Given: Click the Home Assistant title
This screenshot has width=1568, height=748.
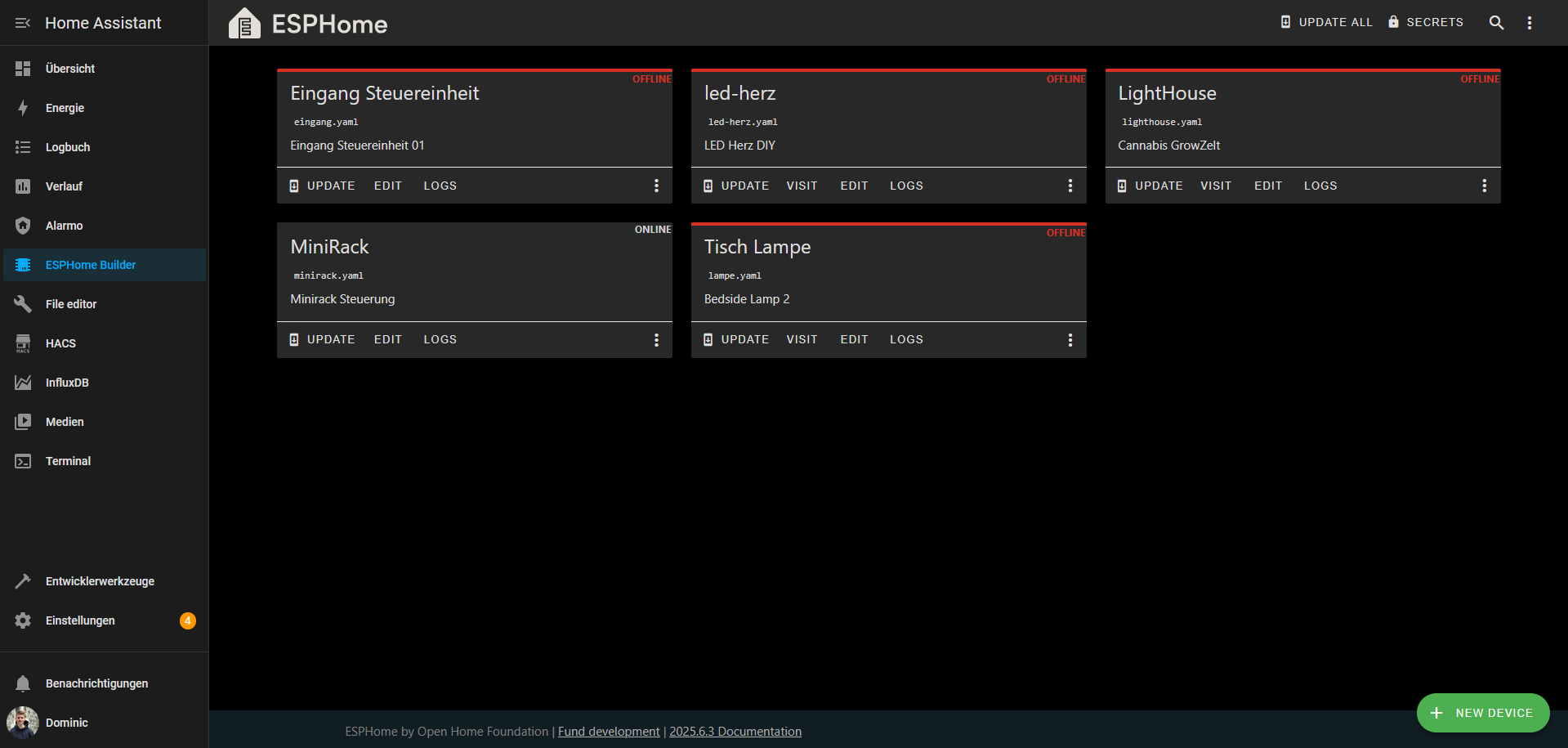Looking at the screenshot, I should pos(103,23).
